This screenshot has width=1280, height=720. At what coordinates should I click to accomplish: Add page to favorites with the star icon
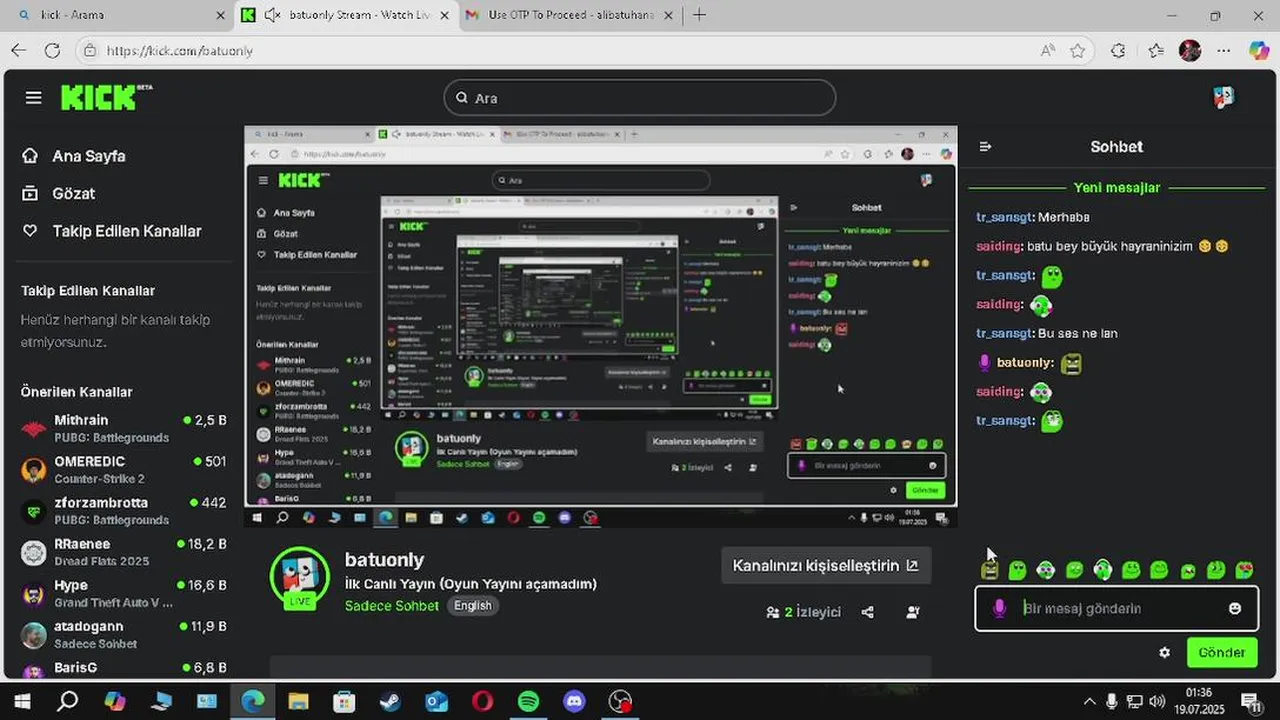tap(1077, 50)
